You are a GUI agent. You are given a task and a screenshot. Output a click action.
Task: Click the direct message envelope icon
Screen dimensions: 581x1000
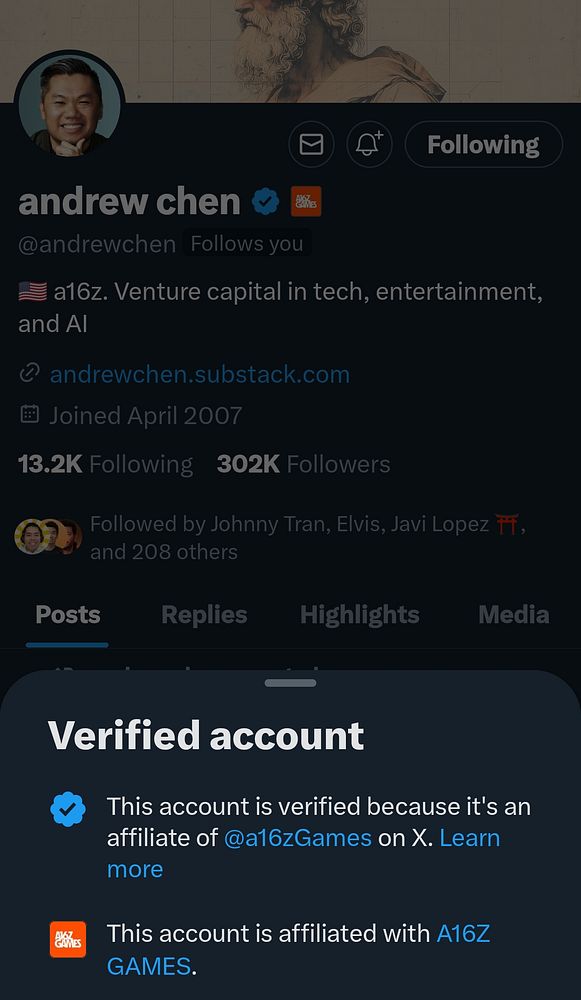point(311,144)
